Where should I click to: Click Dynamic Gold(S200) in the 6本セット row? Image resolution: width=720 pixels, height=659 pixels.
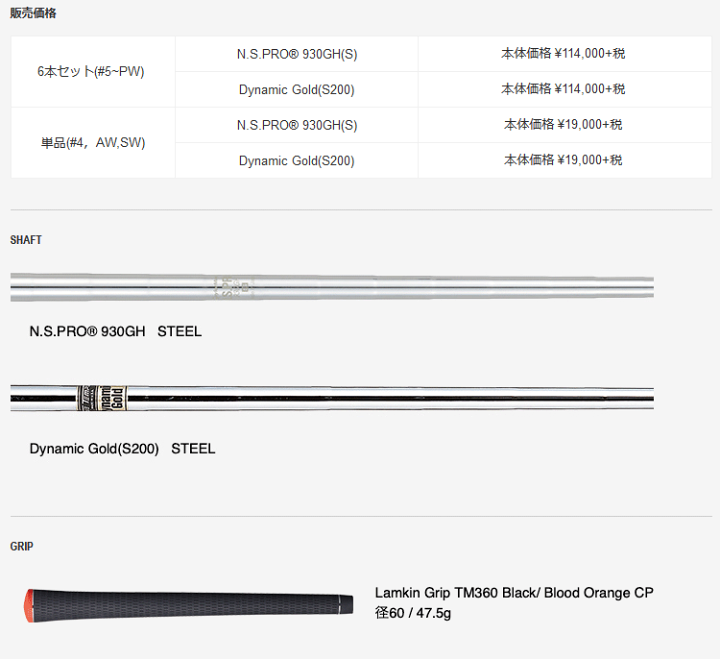click(x=297, y=90)
